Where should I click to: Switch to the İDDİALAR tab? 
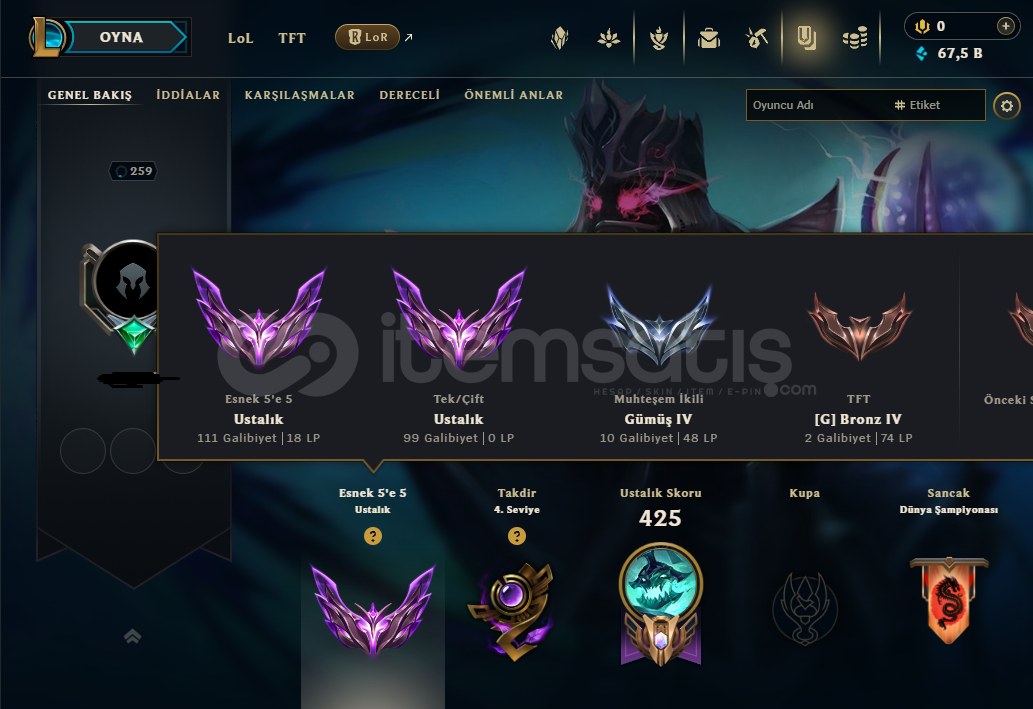188,95
